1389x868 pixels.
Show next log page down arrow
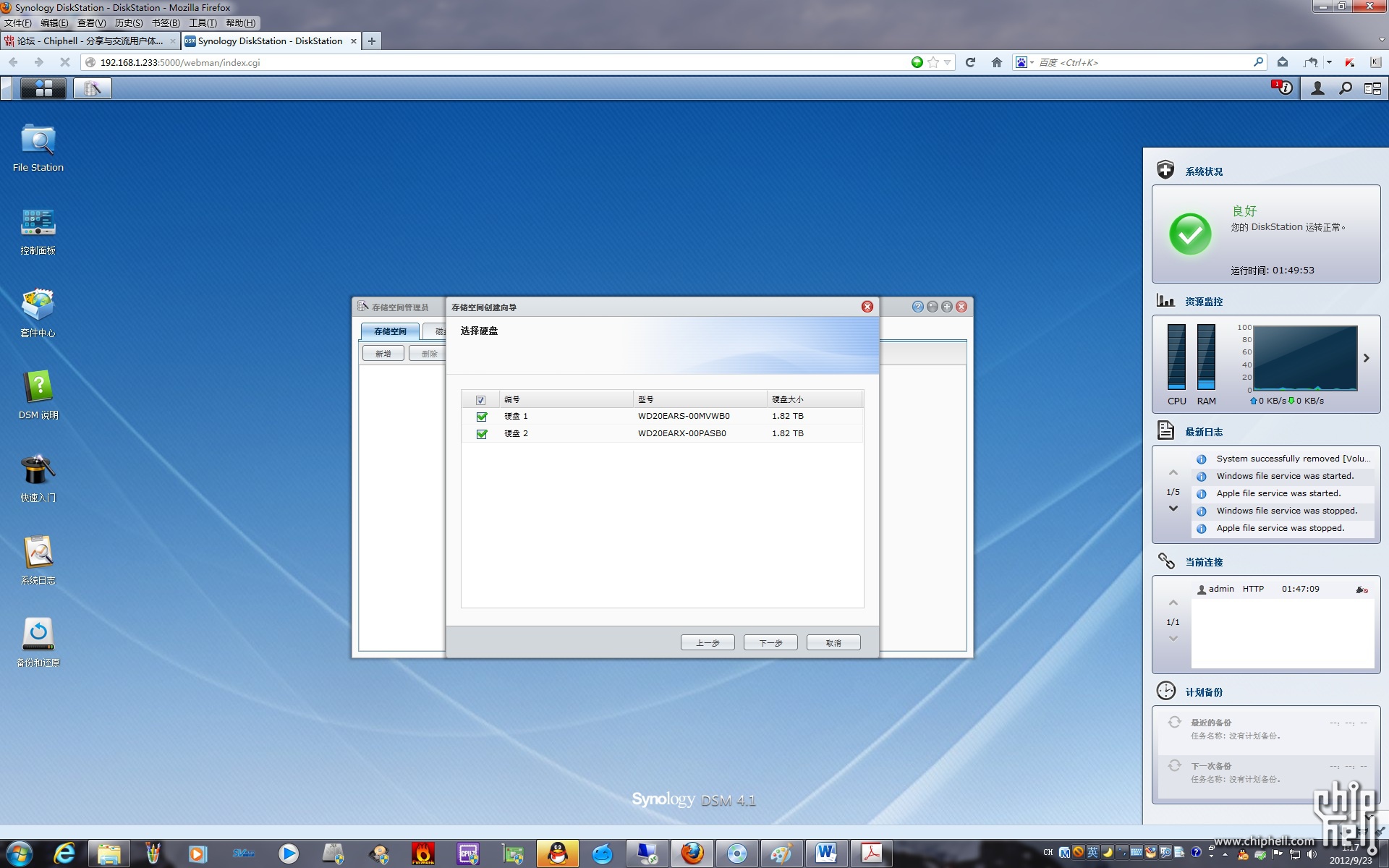point(1173,509)
